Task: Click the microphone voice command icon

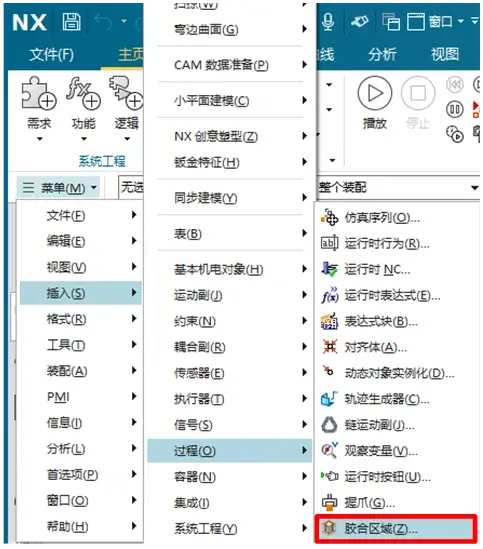Action: (328, 22)
